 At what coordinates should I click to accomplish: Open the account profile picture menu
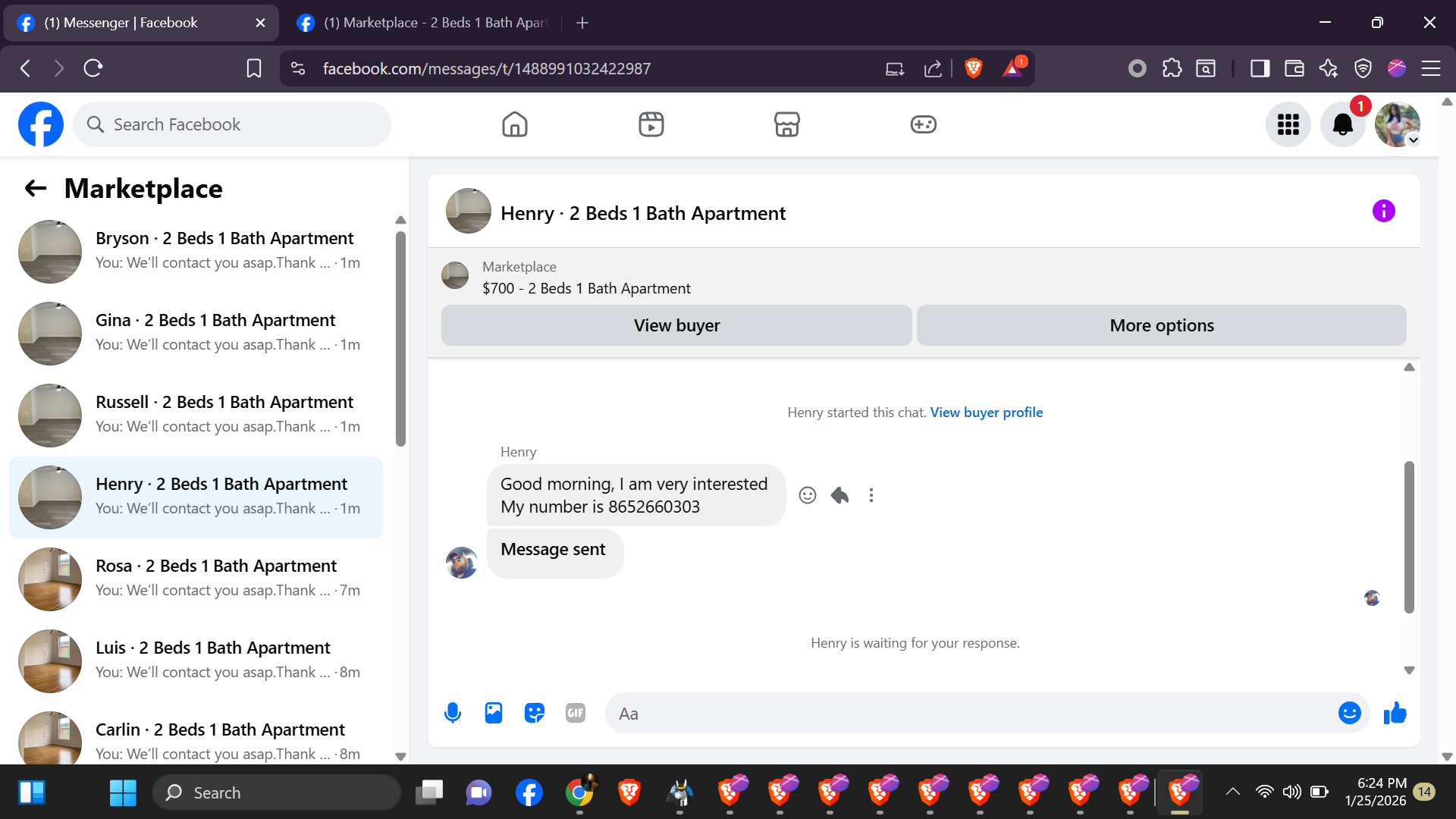pos(1398,124)
